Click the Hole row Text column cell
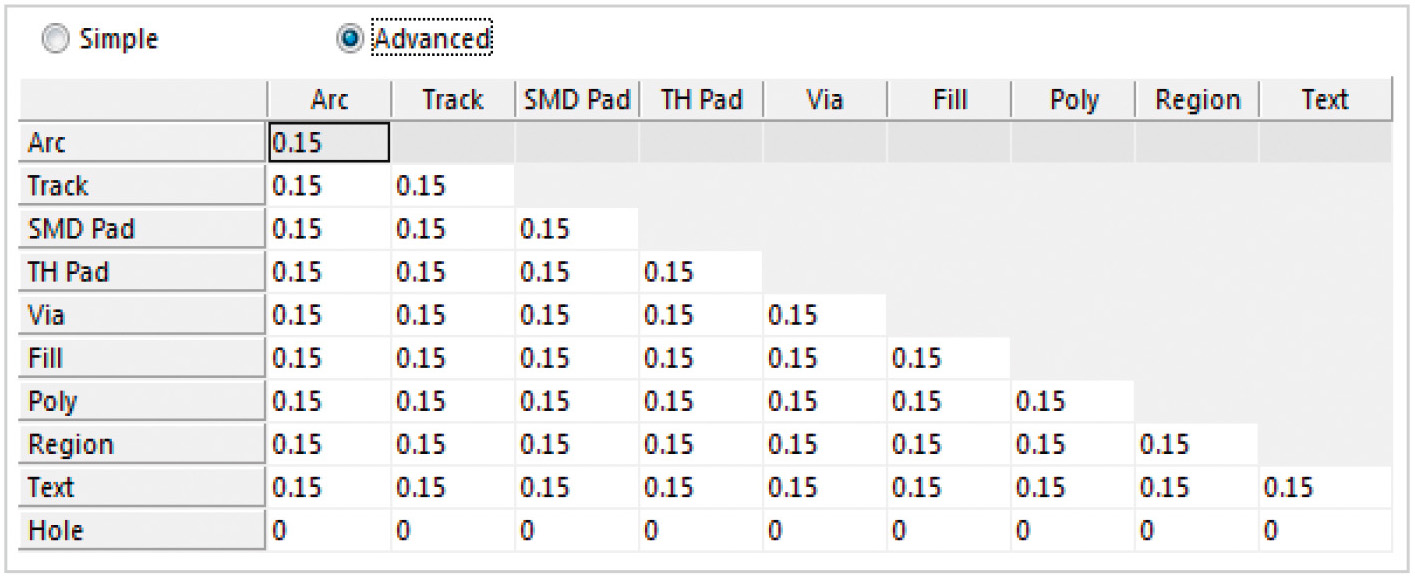This screenshot has width=1415, height=578. 1324,531
